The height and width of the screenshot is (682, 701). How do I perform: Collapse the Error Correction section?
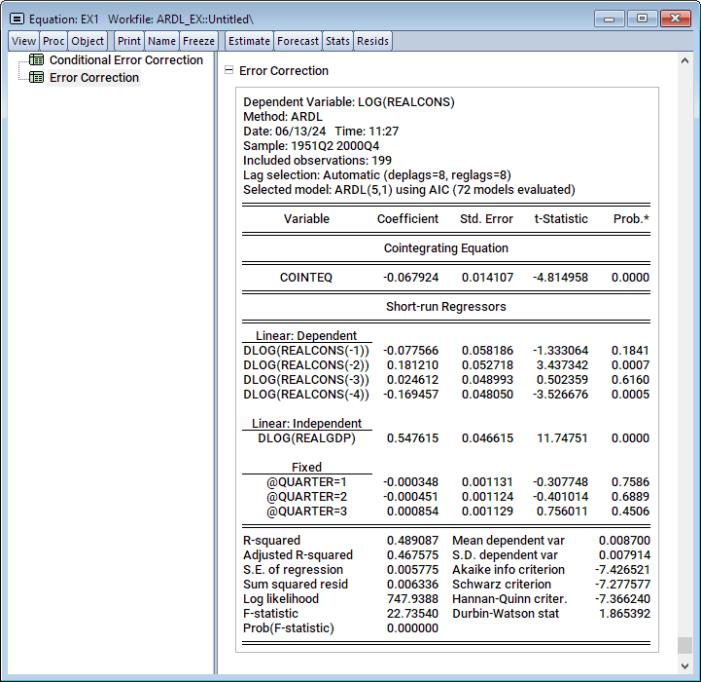[x=230, y=71]
